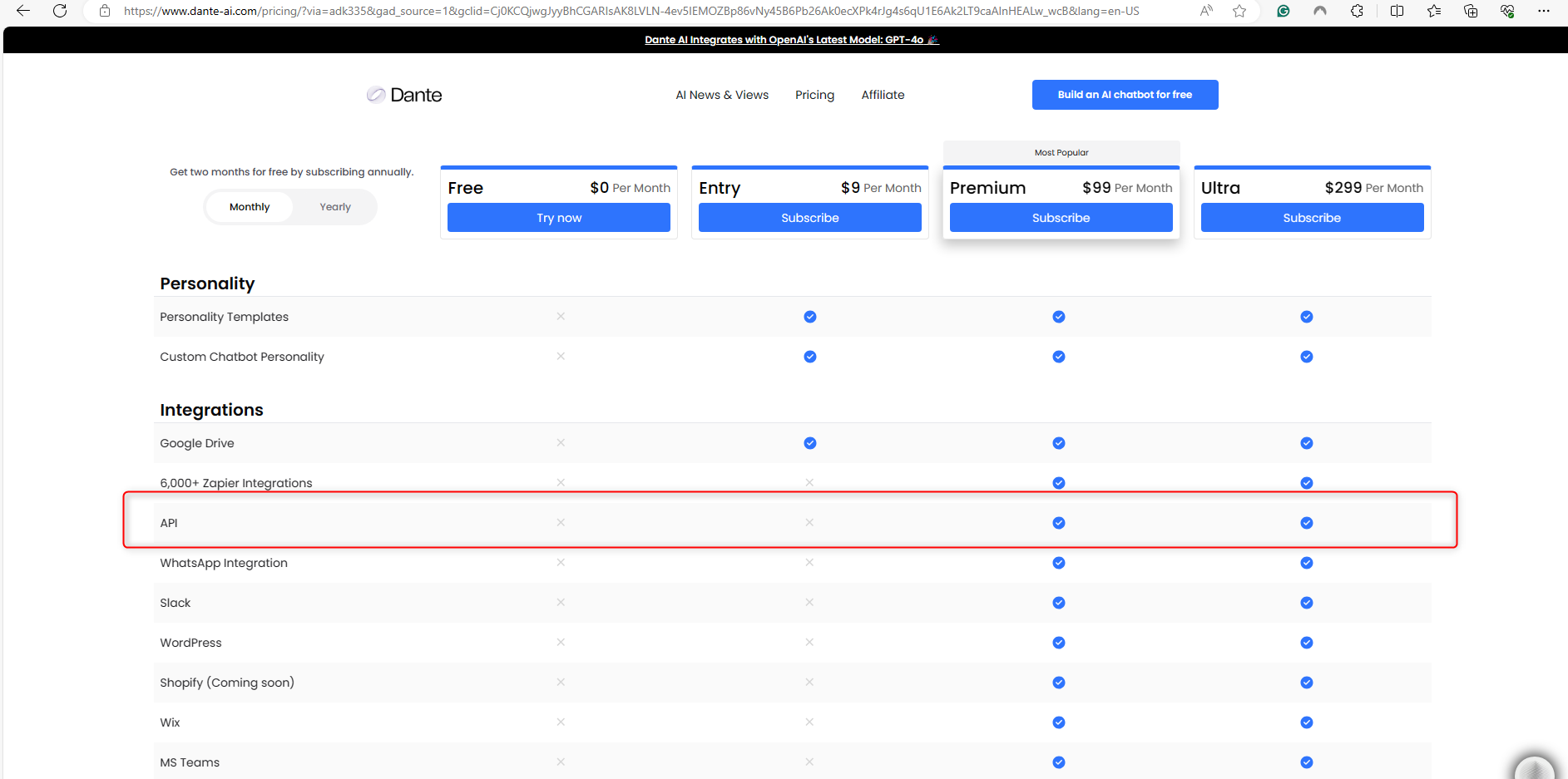Click the Shopify (Coming soon) label
Viewport: 1568px width, 779px height.
[x=227, y=683]
